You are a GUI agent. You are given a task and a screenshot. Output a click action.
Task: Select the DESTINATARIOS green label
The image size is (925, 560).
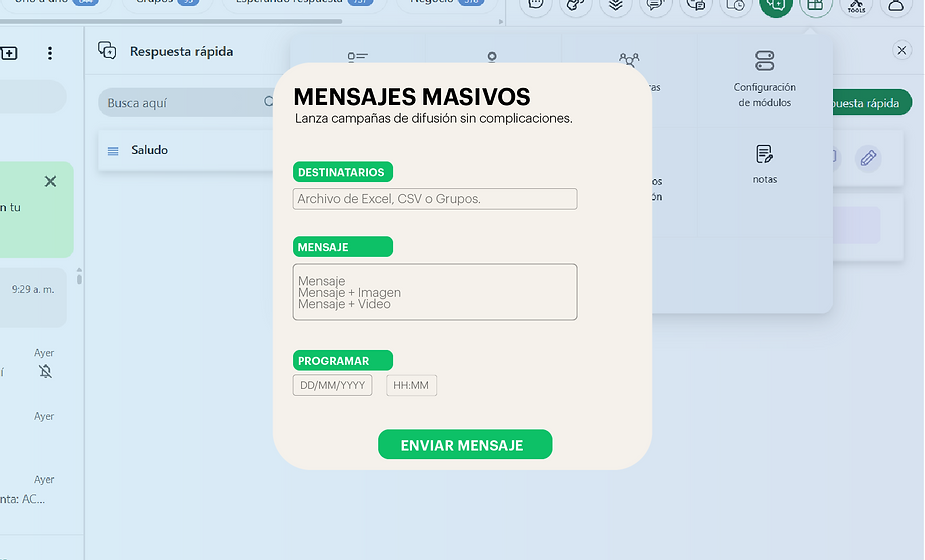tap(343, 172)
